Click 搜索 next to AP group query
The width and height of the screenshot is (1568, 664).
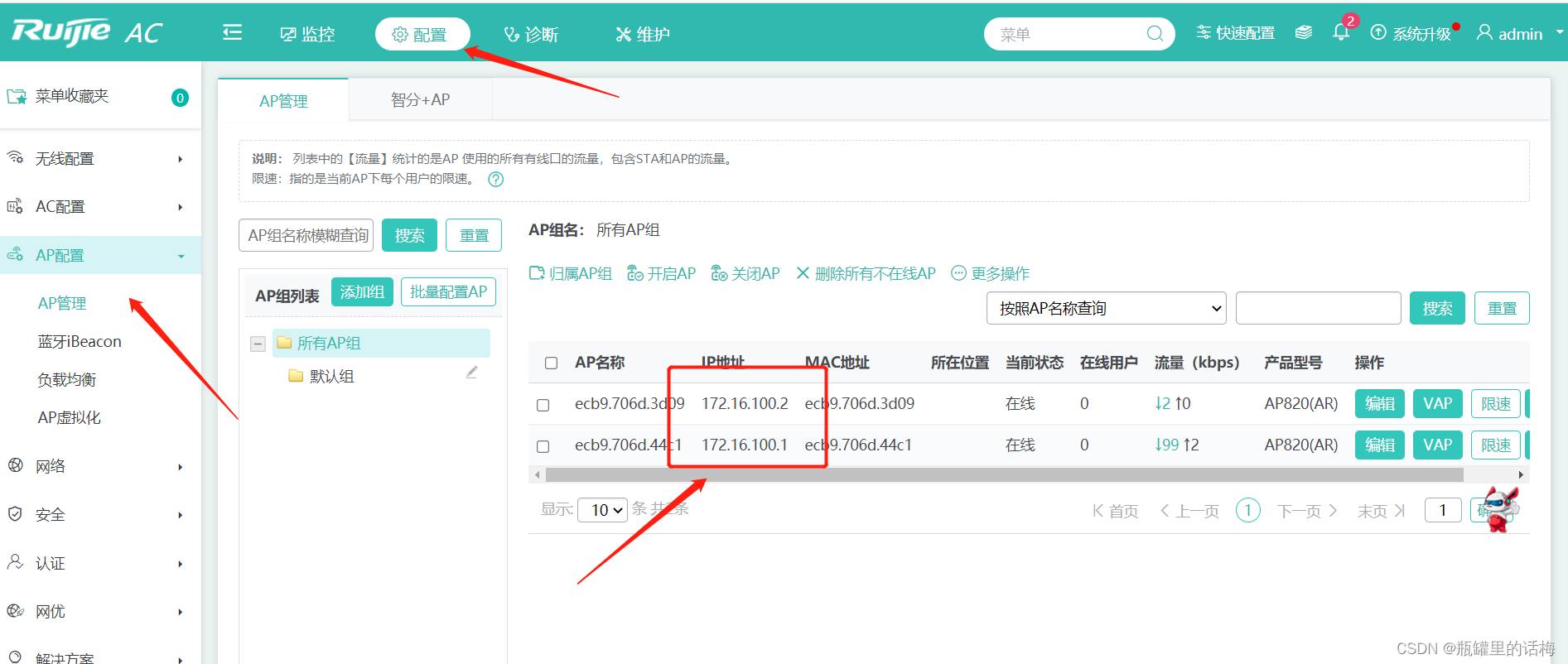(x=409, y=235)
